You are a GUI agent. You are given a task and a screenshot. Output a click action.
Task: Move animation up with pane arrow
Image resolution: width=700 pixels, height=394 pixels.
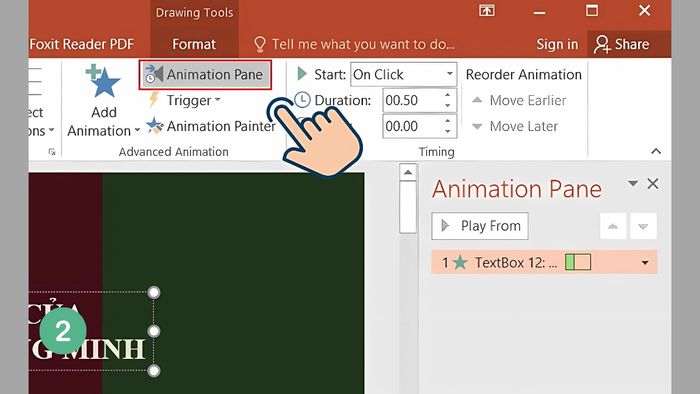coord(613,226)
